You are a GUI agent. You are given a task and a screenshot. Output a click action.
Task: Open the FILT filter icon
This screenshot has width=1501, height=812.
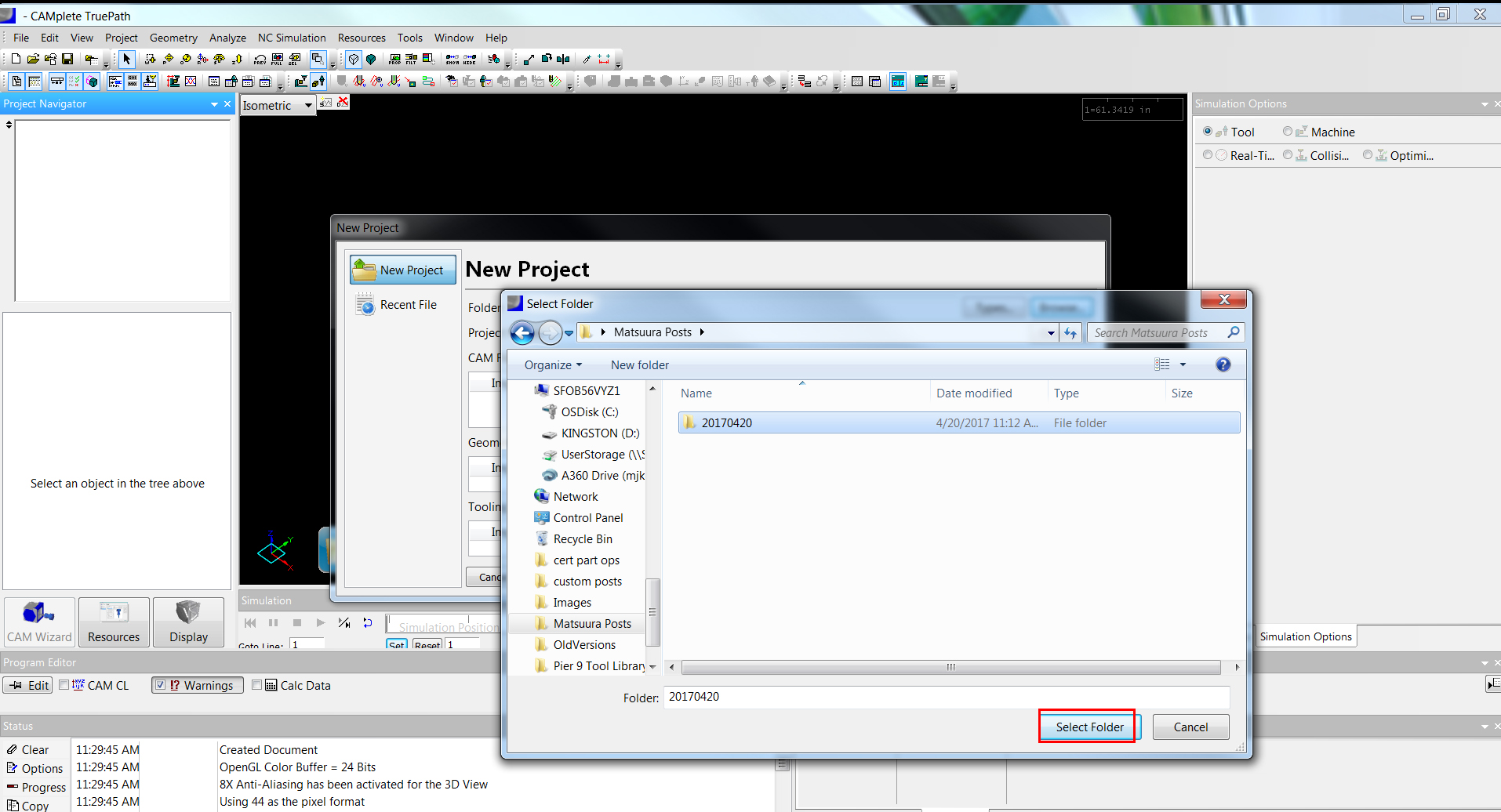click(411, 59)
